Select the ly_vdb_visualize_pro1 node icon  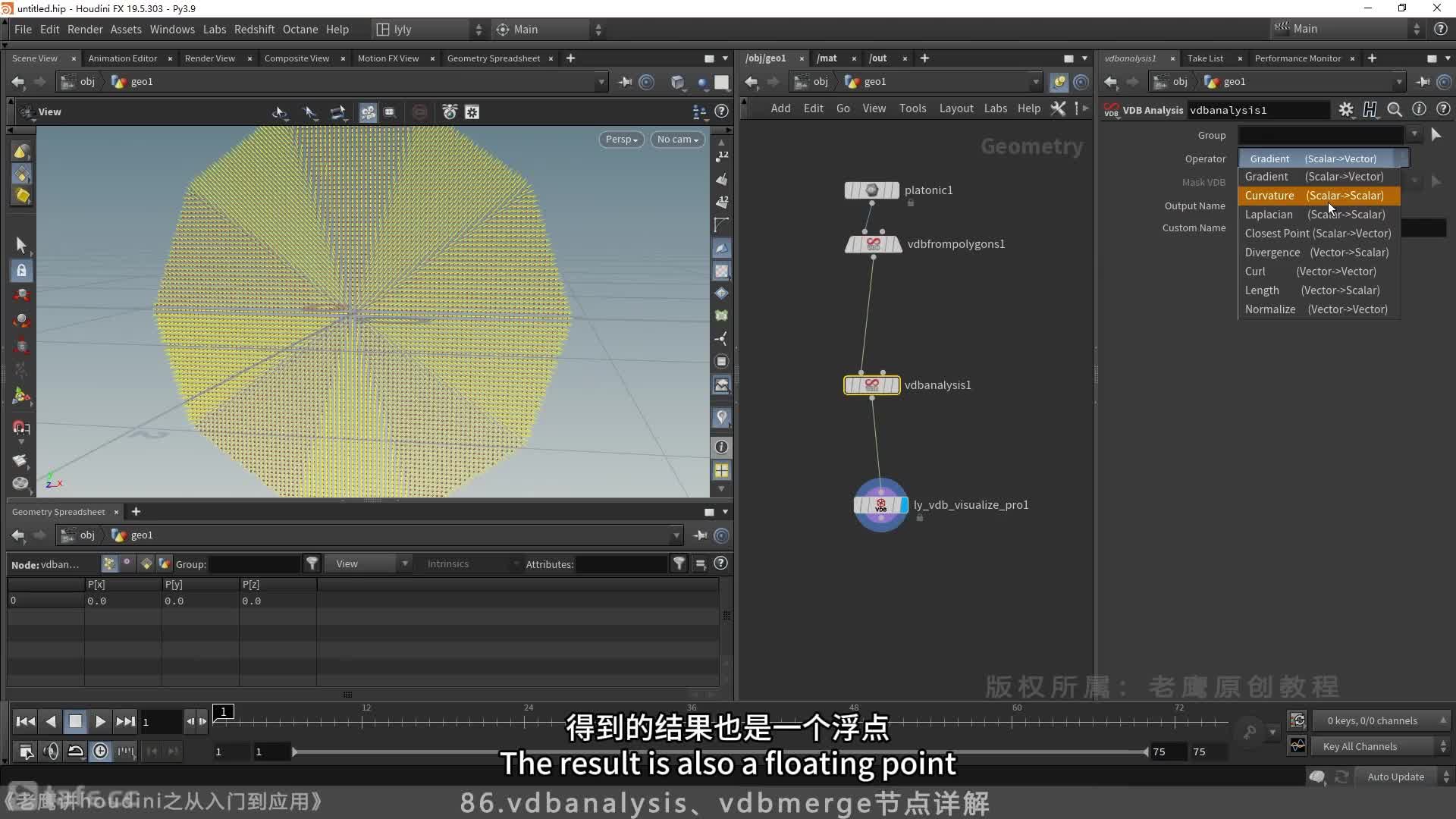881,504
